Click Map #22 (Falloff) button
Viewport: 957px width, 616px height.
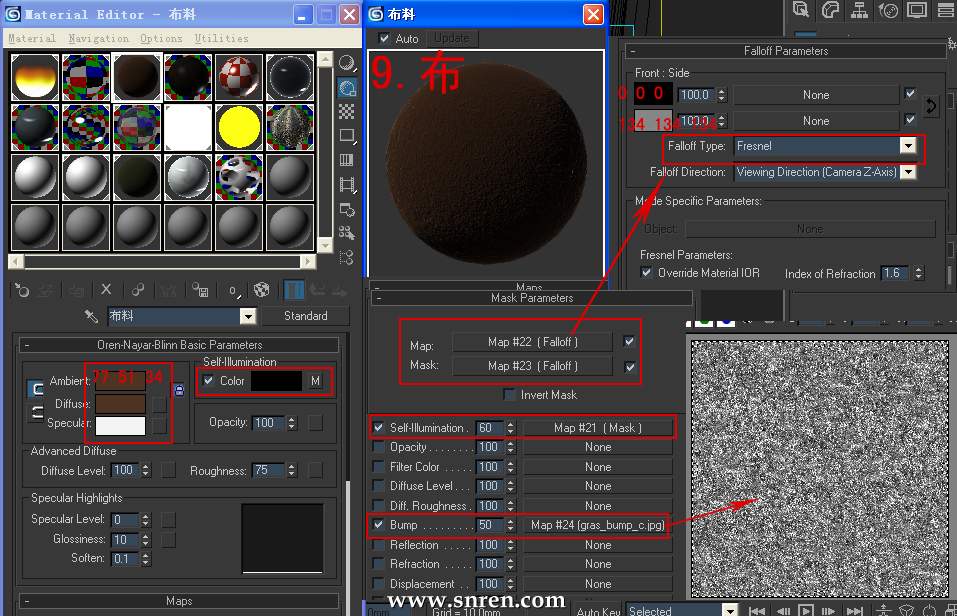(532, 342)
